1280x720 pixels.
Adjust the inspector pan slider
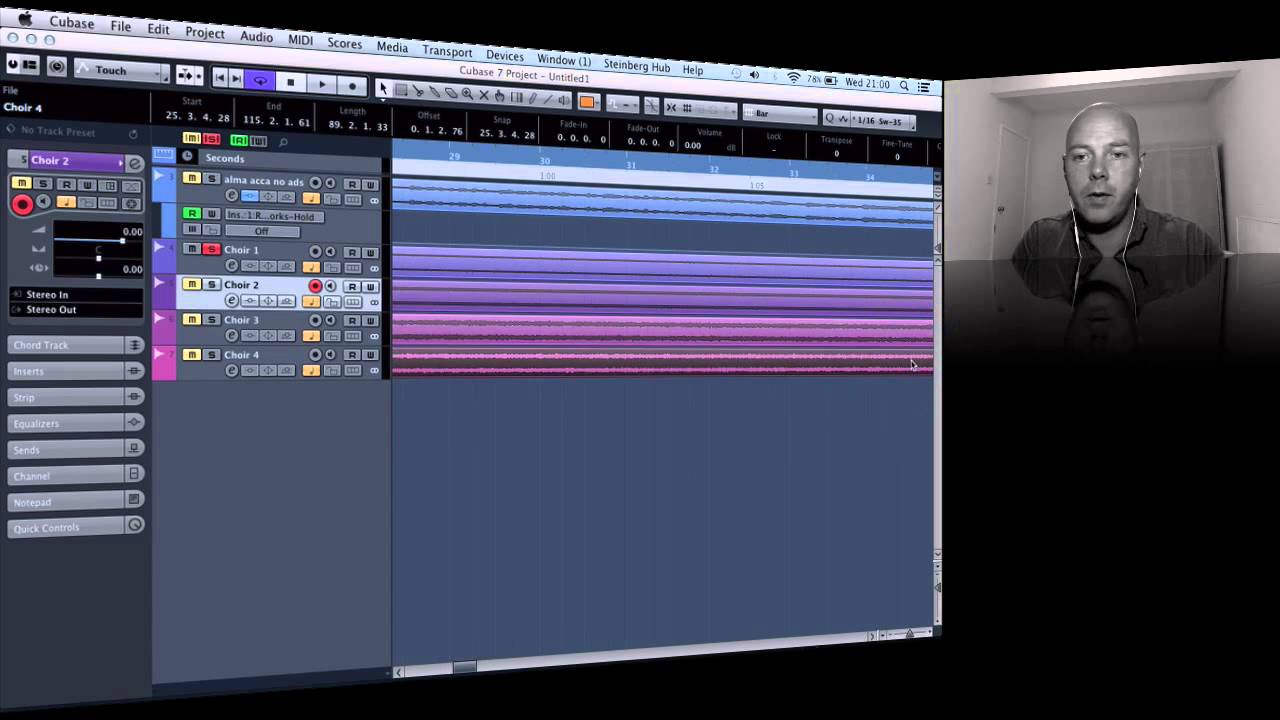pyautogui.click(x=98, y=258)
